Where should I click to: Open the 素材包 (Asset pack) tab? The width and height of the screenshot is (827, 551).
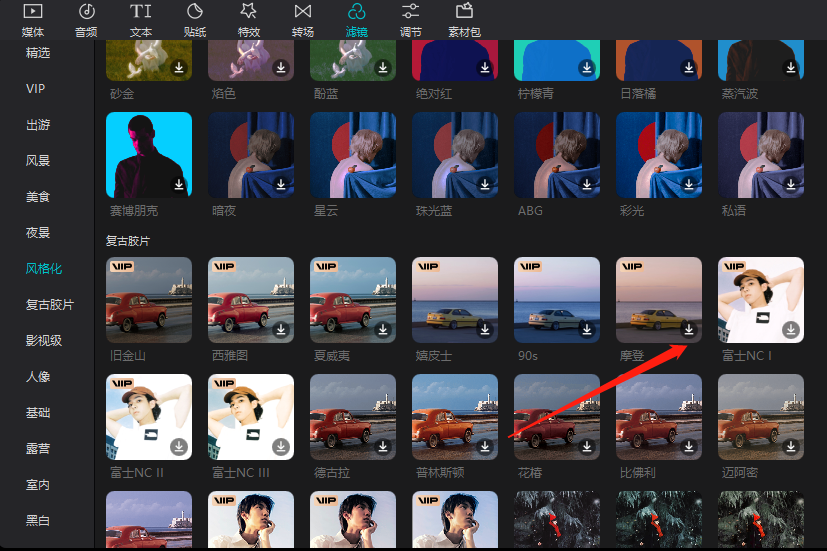click(x=464, y=18)
